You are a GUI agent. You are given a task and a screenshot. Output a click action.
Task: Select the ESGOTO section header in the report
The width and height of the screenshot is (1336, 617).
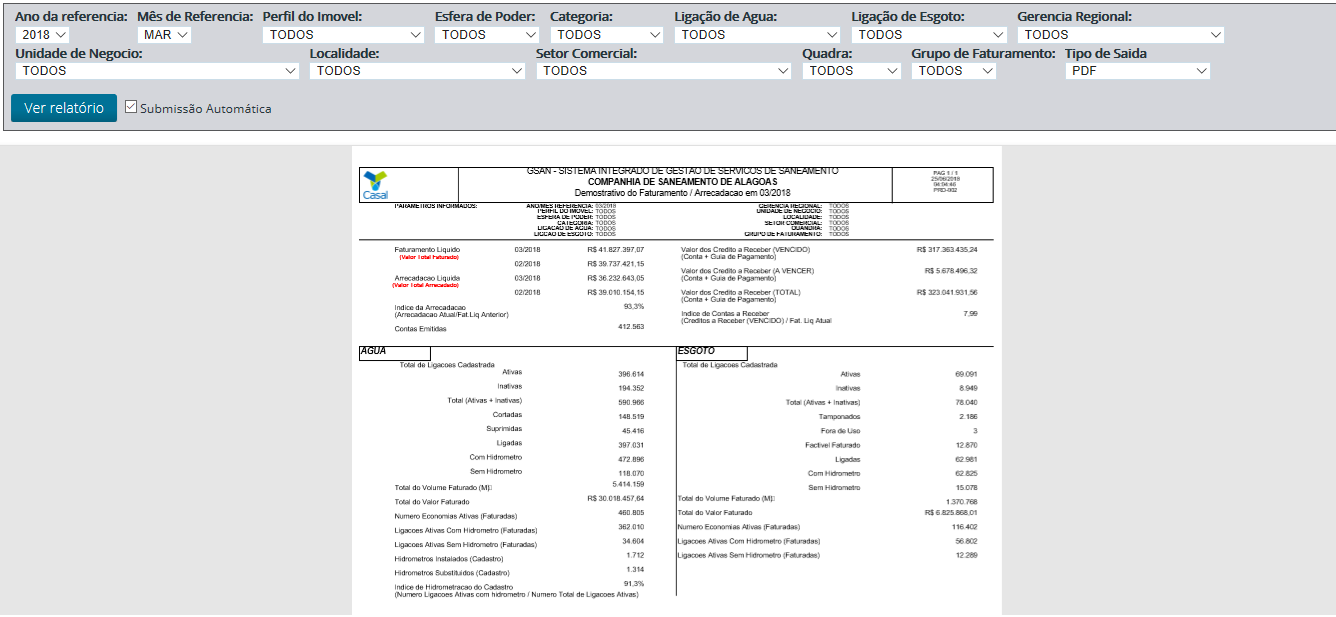(697, 352)
